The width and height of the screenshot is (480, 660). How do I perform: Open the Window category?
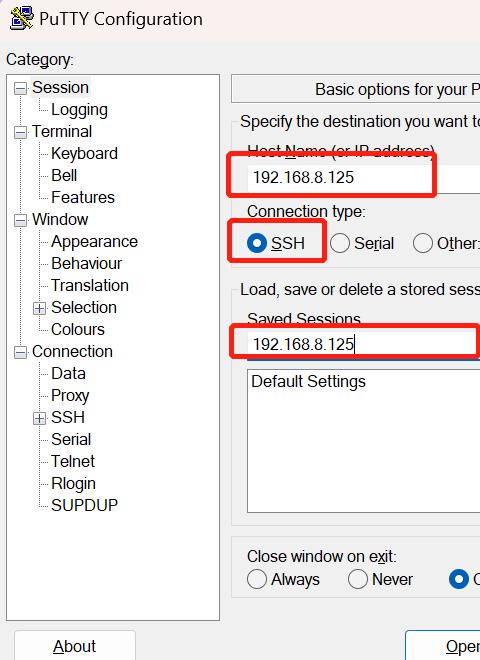click(x=60, y=219)
